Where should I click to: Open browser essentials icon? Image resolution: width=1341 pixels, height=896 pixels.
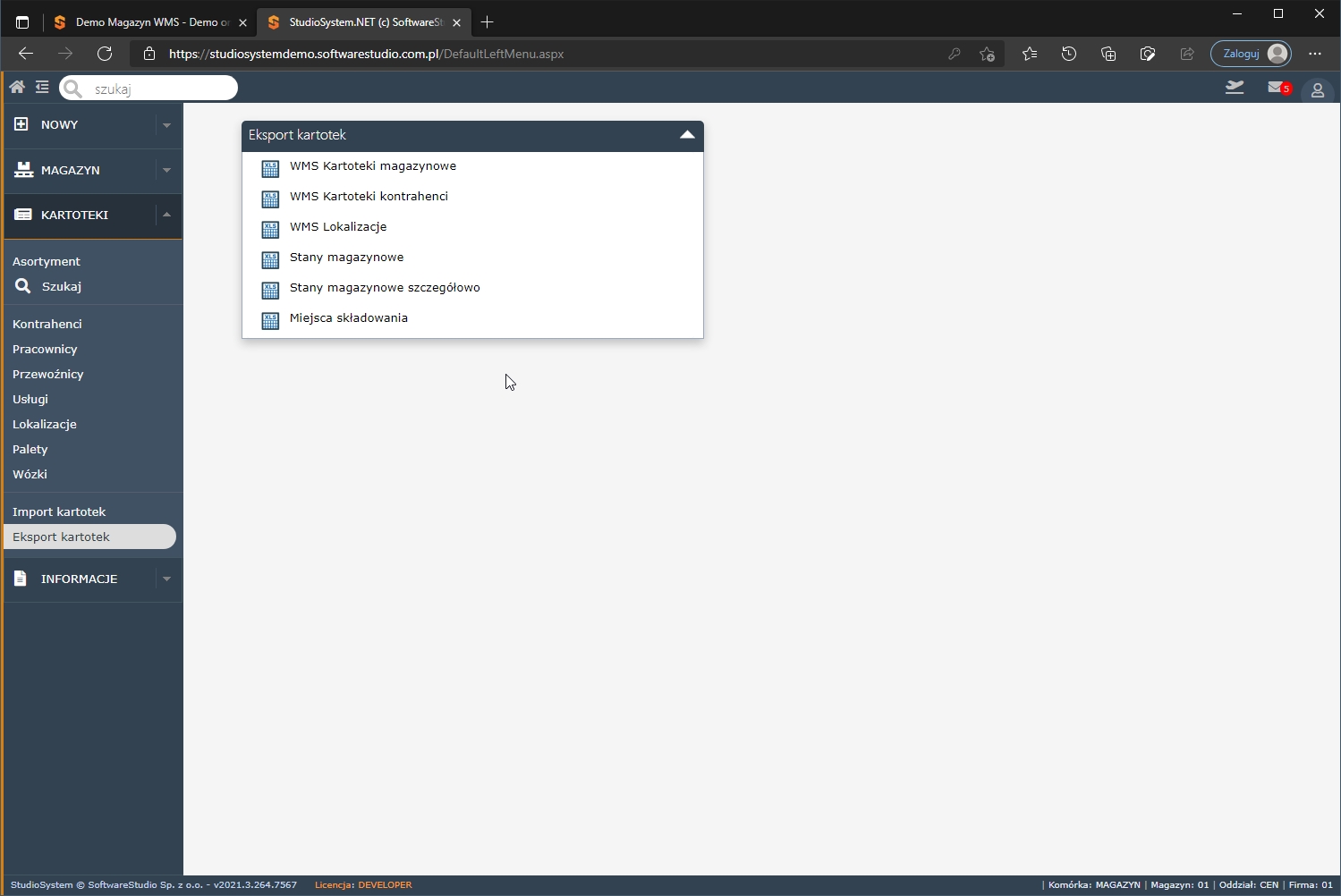coord(1148,54)
